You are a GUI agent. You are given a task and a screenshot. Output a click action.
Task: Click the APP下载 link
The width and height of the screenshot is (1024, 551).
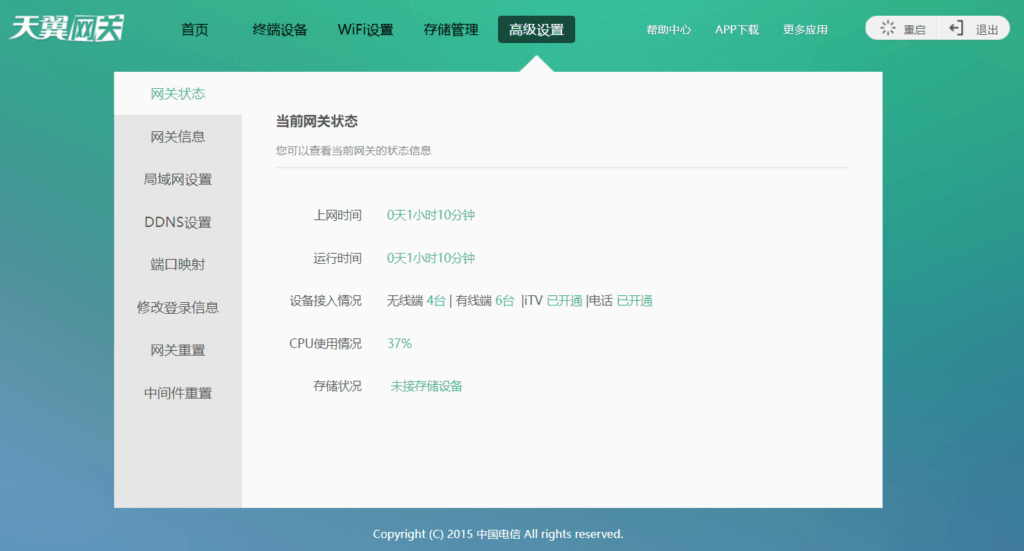pyautogui.click(x=737, y=30)
